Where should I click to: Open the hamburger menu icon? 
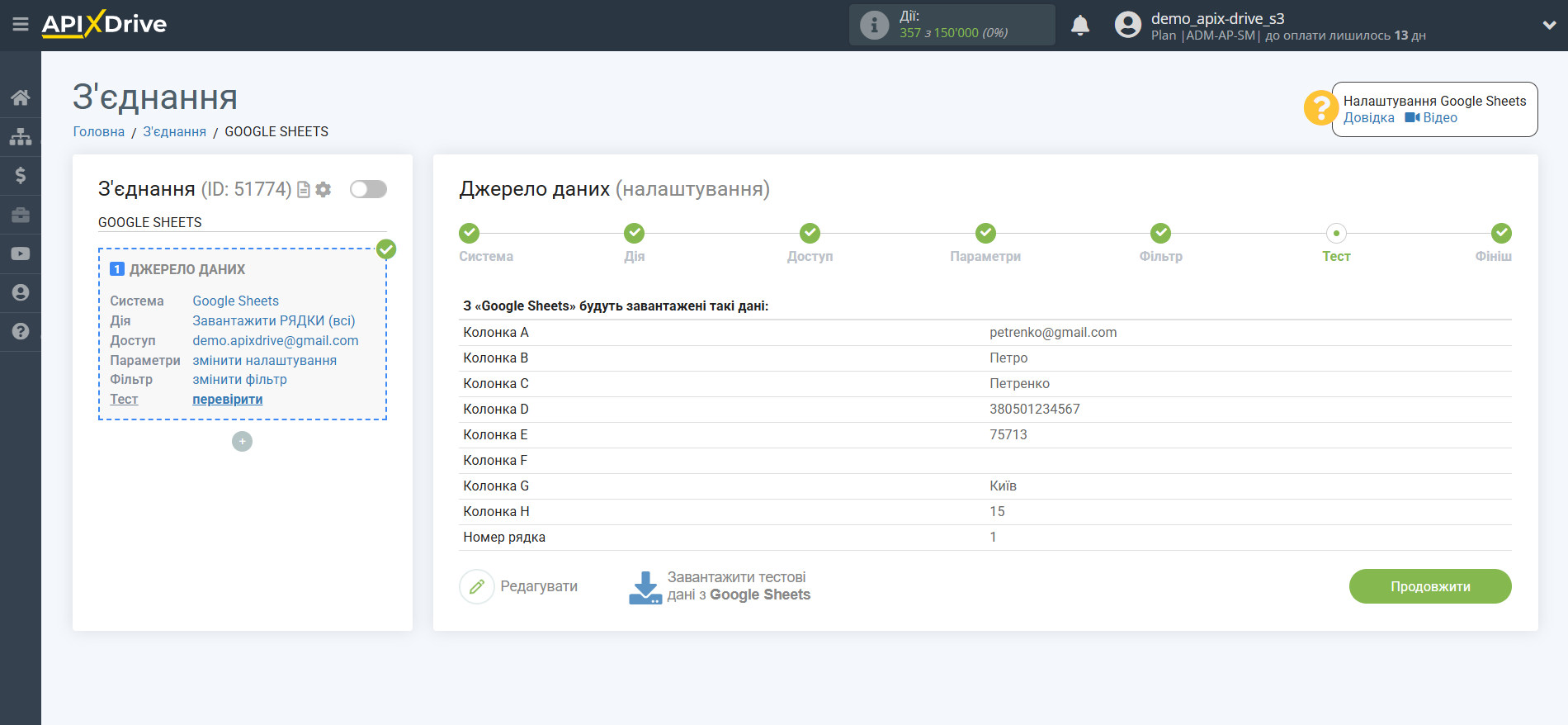click(x=21, y=25)
